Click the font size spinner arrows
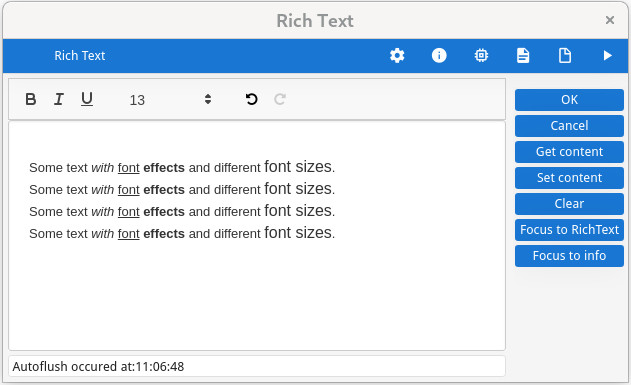Screen dimensions: 631x385 tap(208, 99)
